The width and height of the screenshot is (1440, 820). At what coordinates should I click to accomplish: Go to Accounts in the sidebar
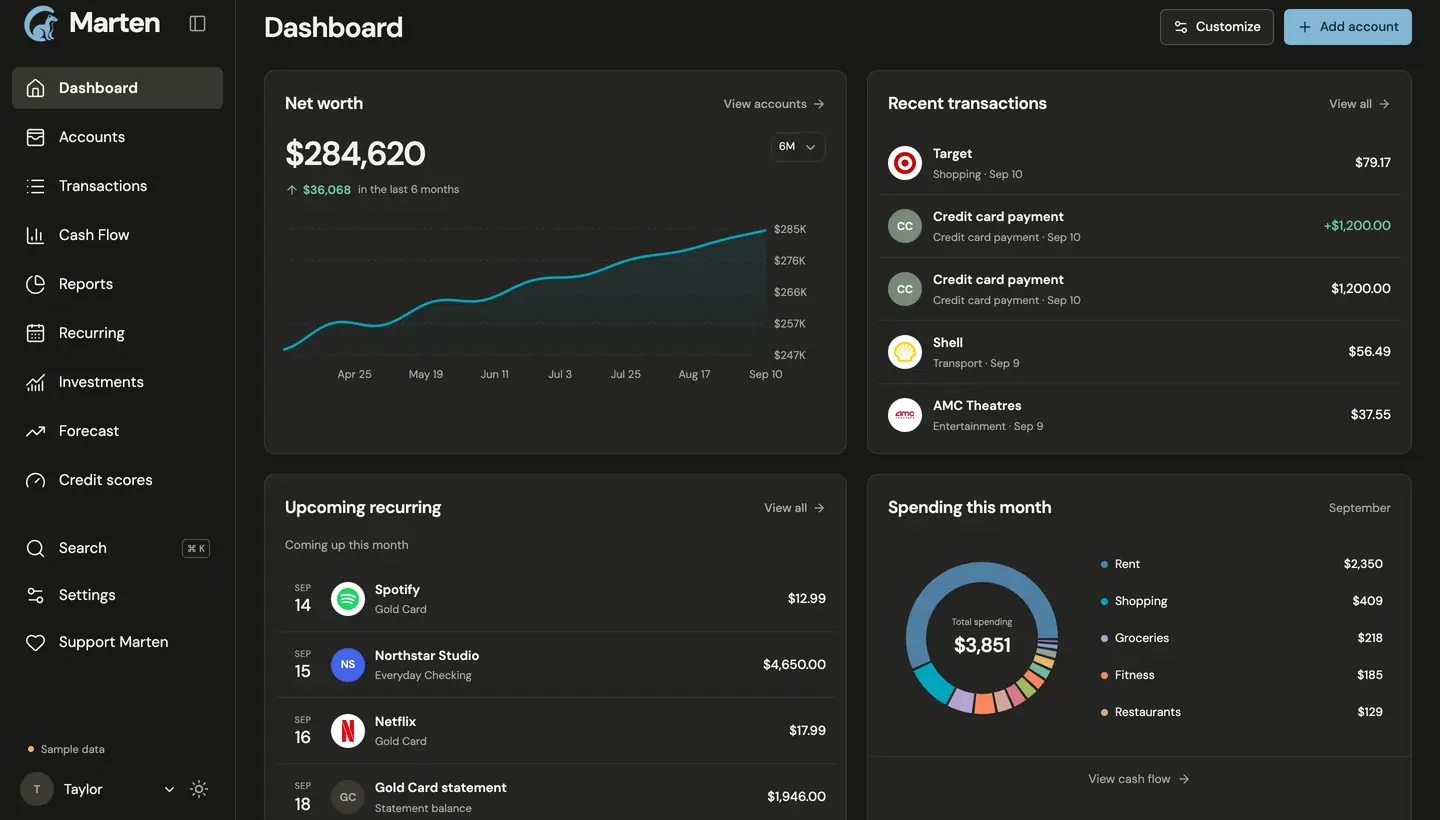click(x=117, y=137)
